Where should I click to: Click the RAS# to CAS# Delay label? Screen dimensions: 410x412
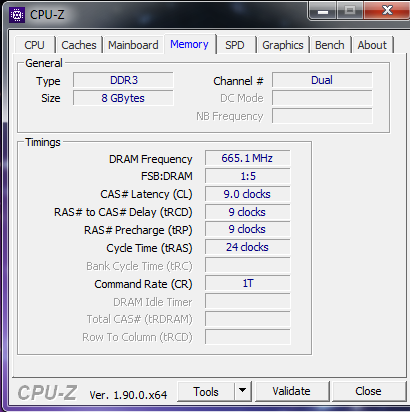click(x=123, y=212)
